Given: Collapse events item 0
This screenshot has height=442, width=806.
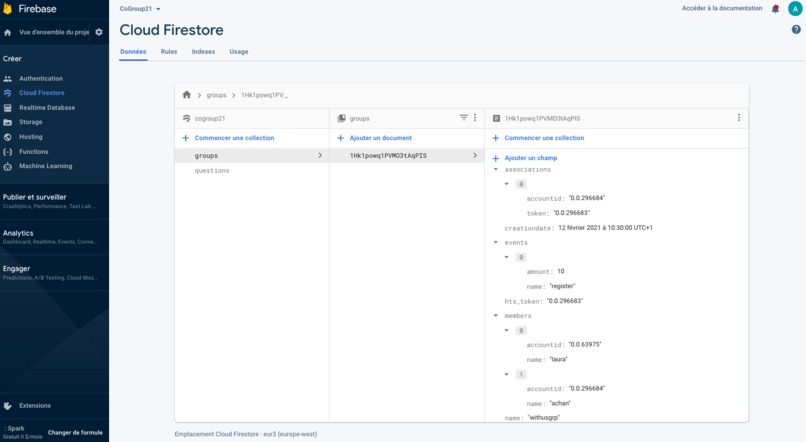Looking at the screenshot, I should 506,257.
